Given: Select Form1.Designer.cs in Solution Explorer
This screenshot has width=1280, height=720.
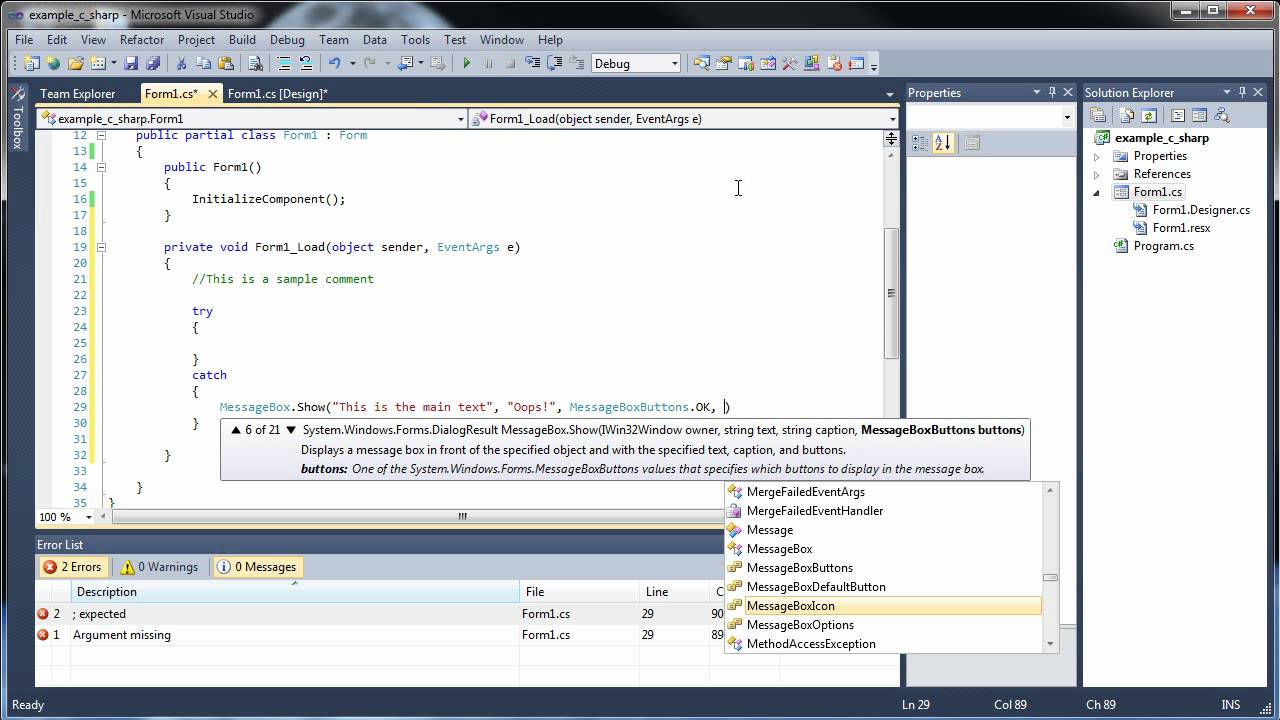Looking at the screenshot, I should pos(1201,210).
